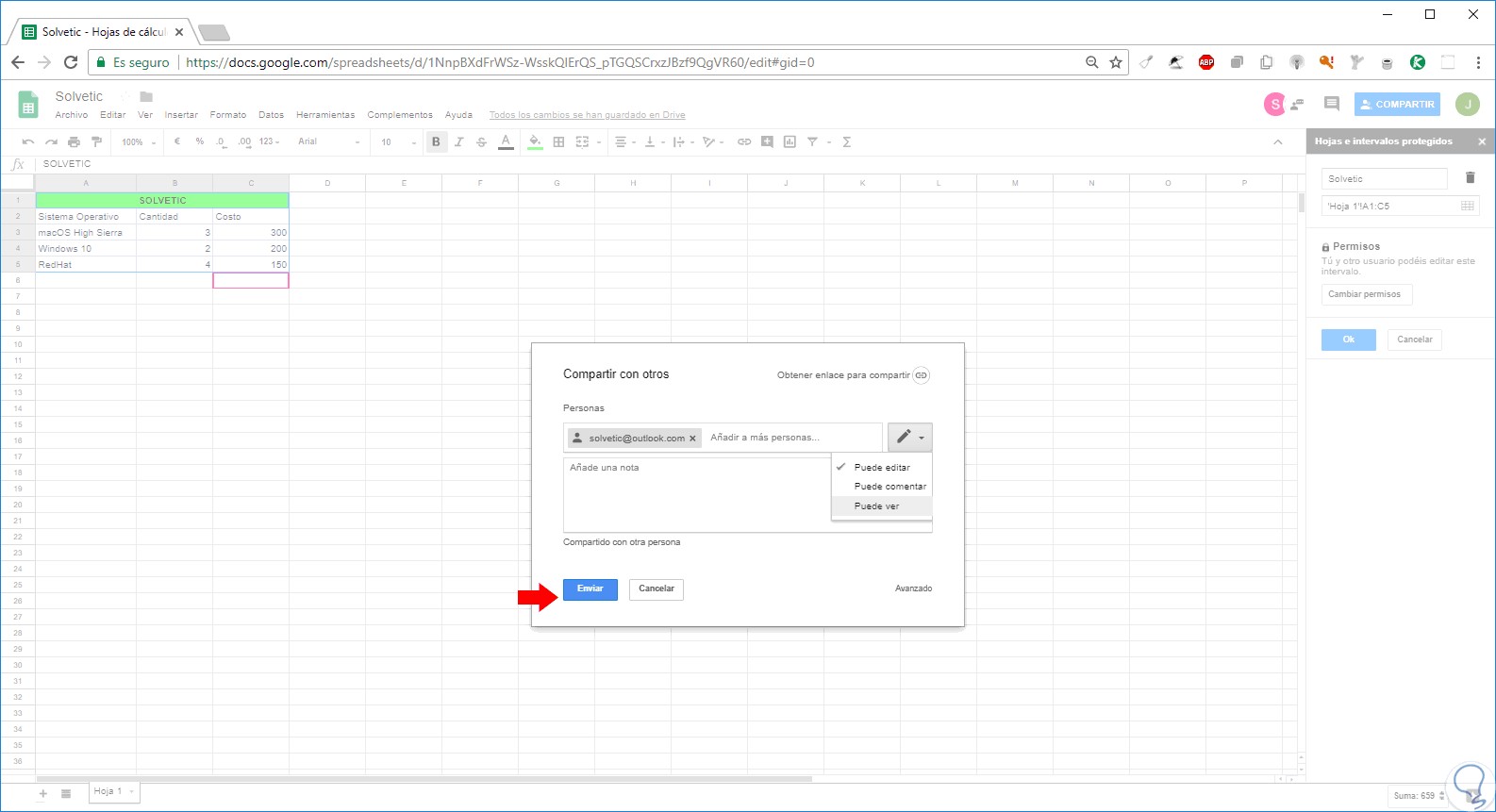Open the pencil permission dropdown in share dialog
Image resolution: width=1496 pixels, height=812 pixels.
[x=910, y=438]
